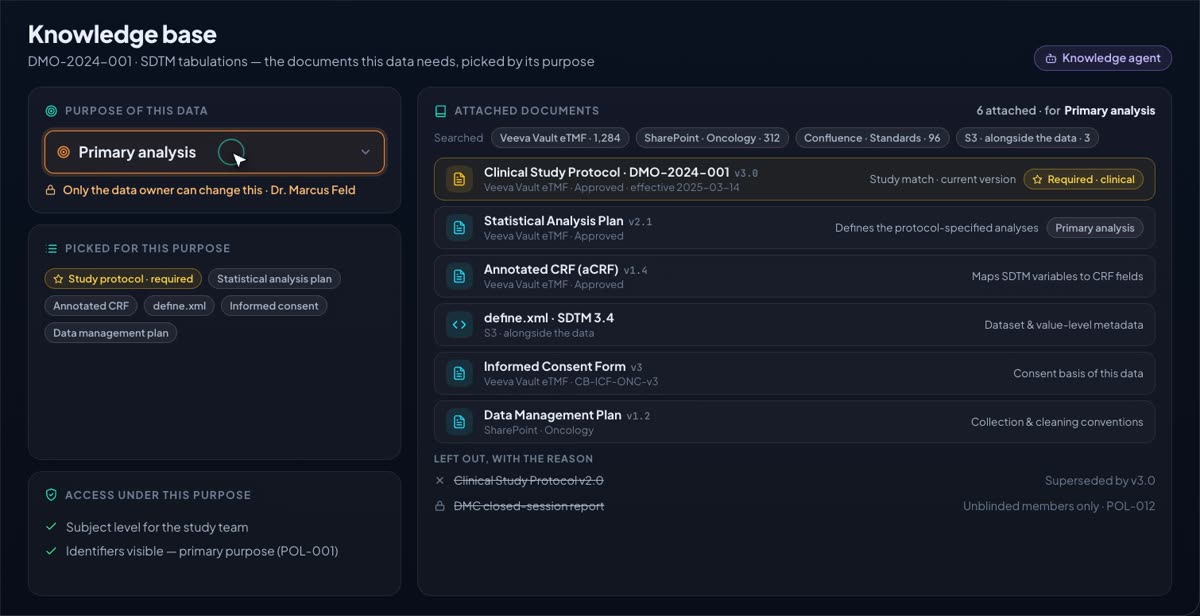Click the Superseded by v3.0 reason text
The height and width of the screenshot is (616, 1200).
(1100, 481)
